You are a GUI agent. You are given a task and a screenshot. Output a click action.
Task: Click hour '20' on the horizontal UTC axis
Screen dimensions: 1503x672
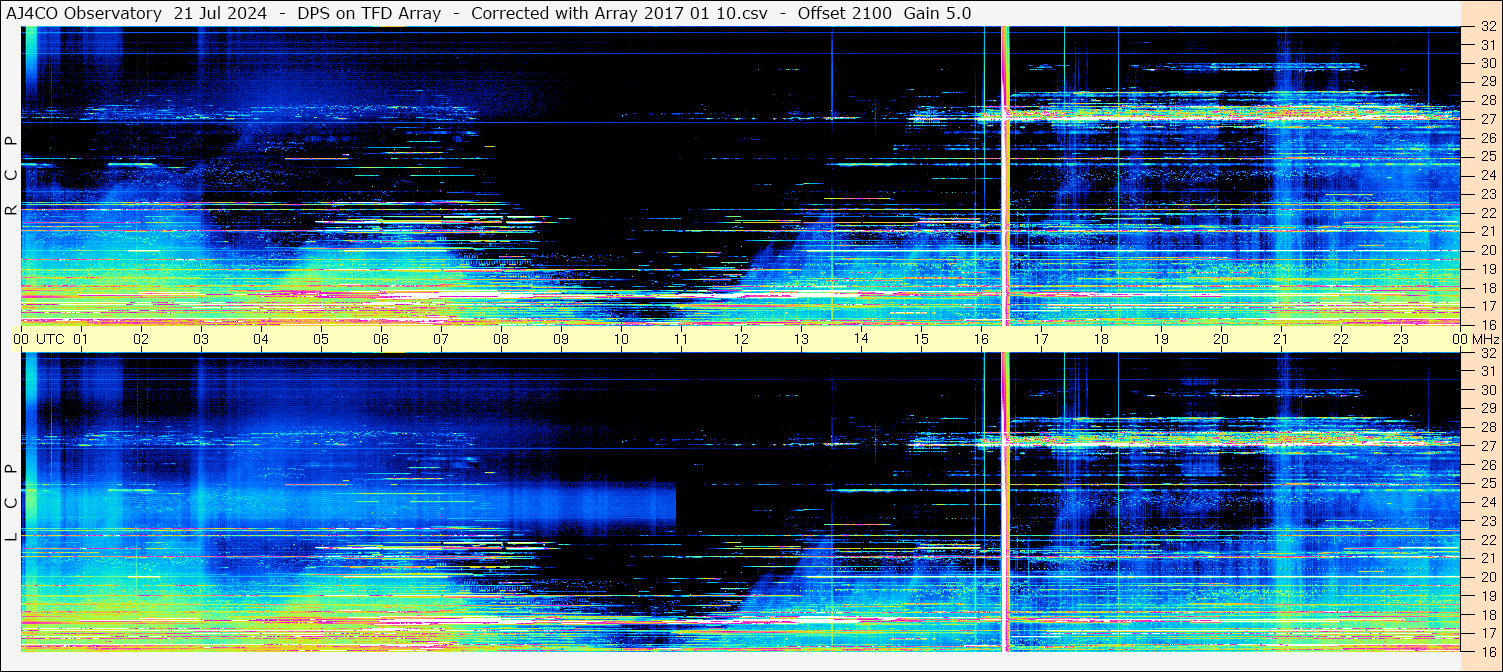tap(1221, 339)
